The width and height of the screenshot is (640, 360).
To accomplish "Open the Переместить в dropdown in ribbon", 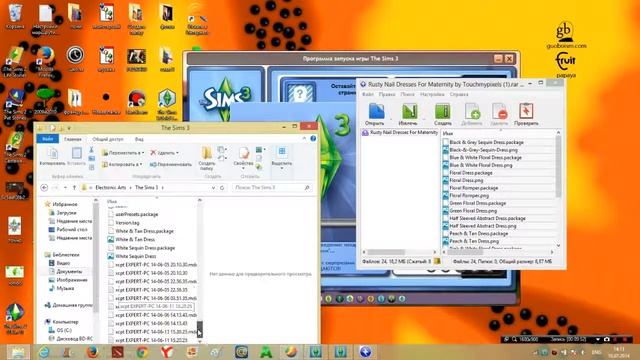I will [123, 153].
